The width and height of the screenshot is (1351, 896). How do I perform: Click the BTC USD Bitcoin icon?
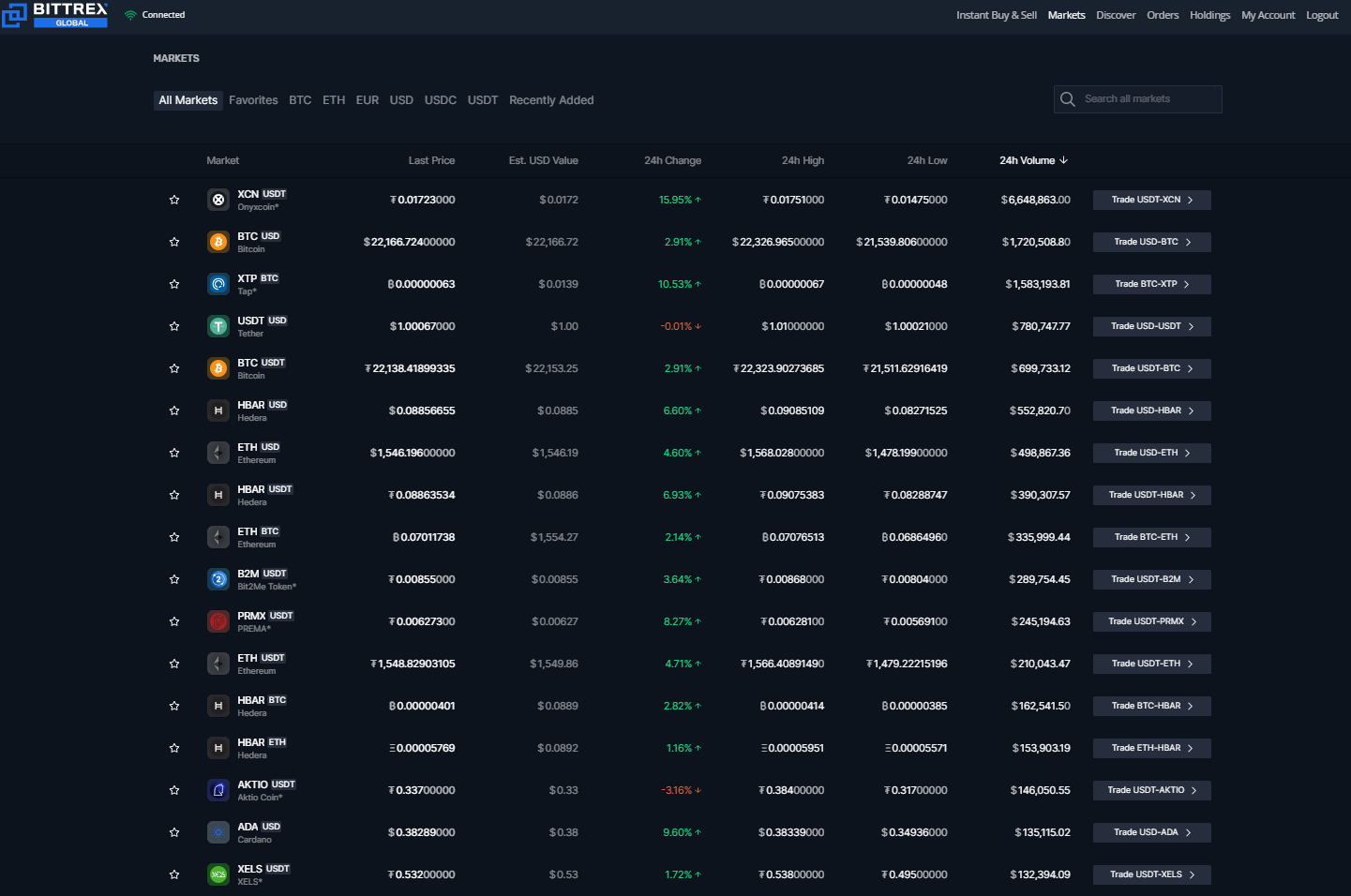point(218,242)
